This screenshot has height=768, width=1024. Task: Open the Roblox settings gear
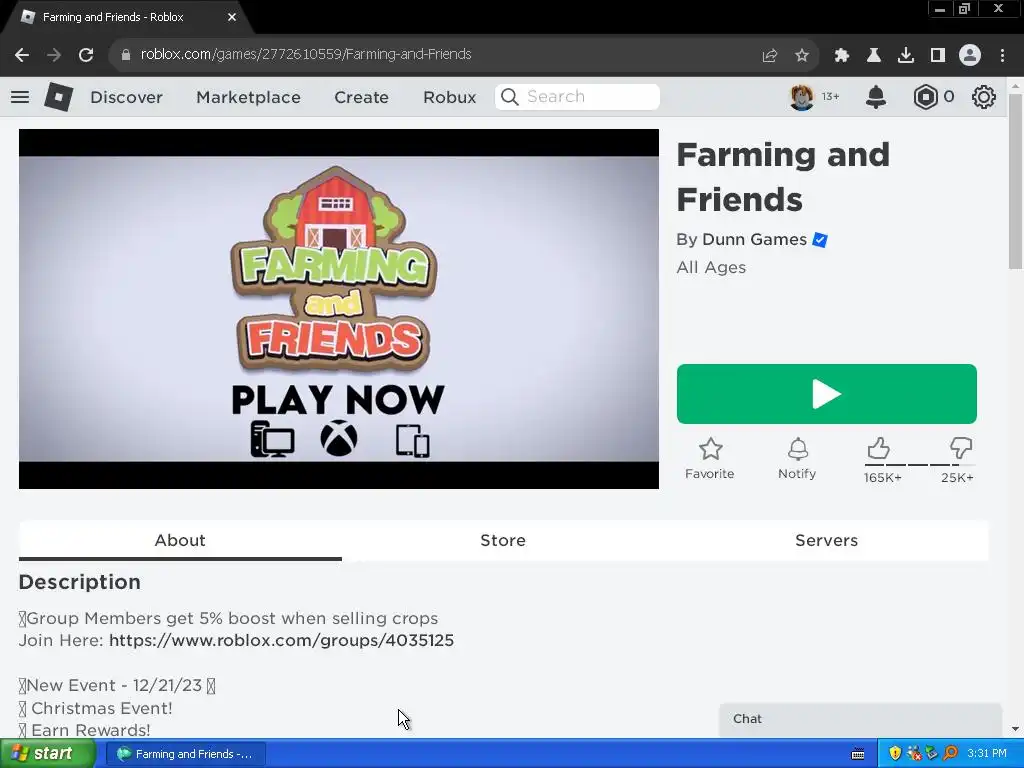(x=984, y=97)
